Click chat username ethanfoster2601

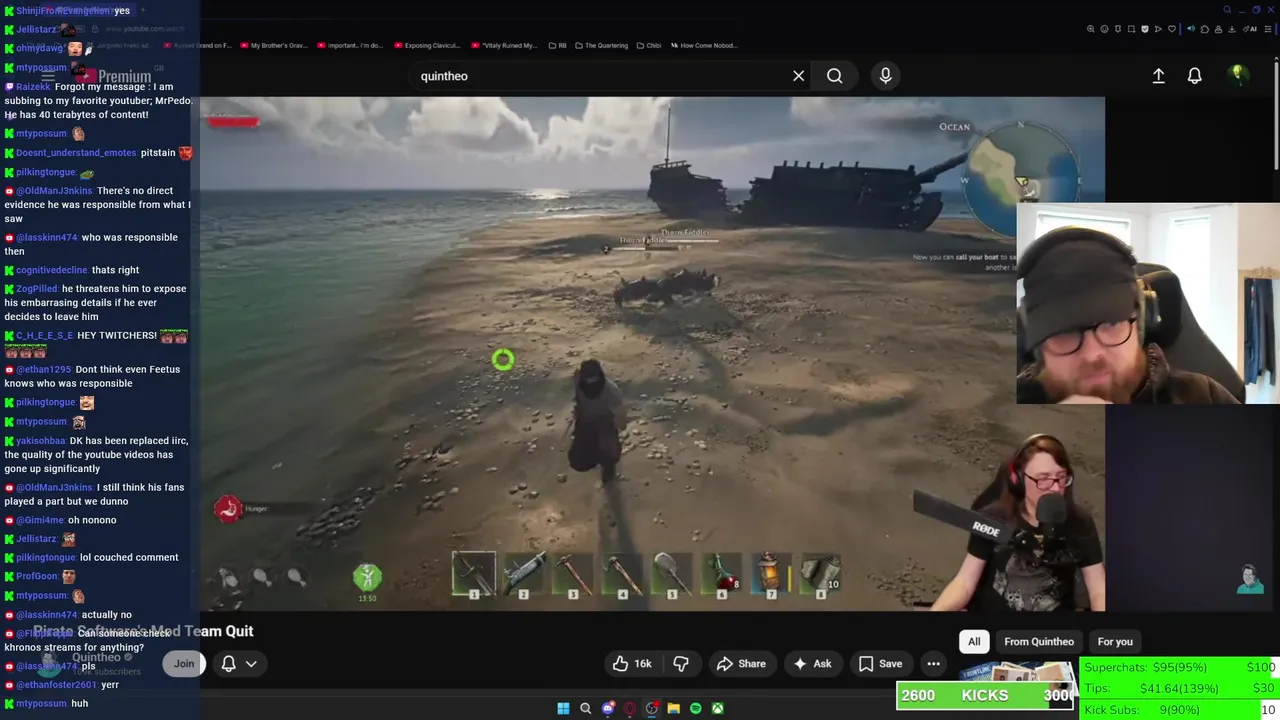pos(56,685)
